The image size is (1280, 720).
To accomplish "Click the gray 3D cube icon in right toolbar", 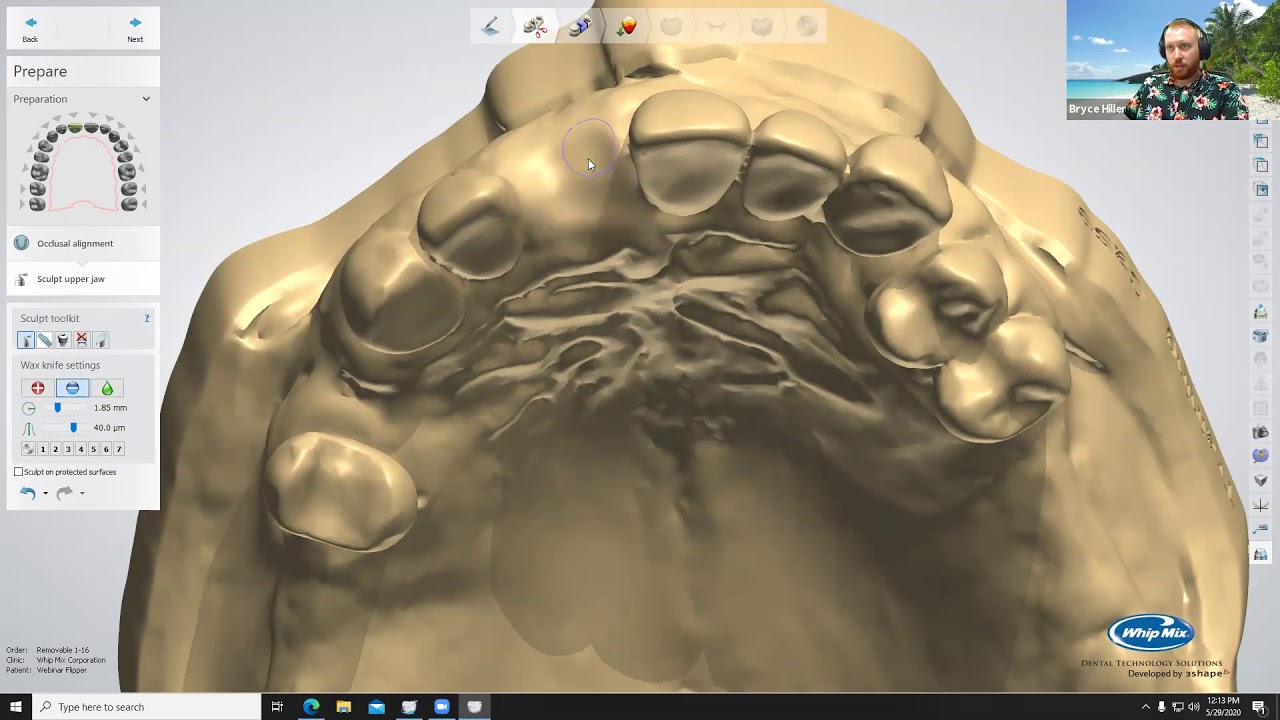I will (1261, 480).
